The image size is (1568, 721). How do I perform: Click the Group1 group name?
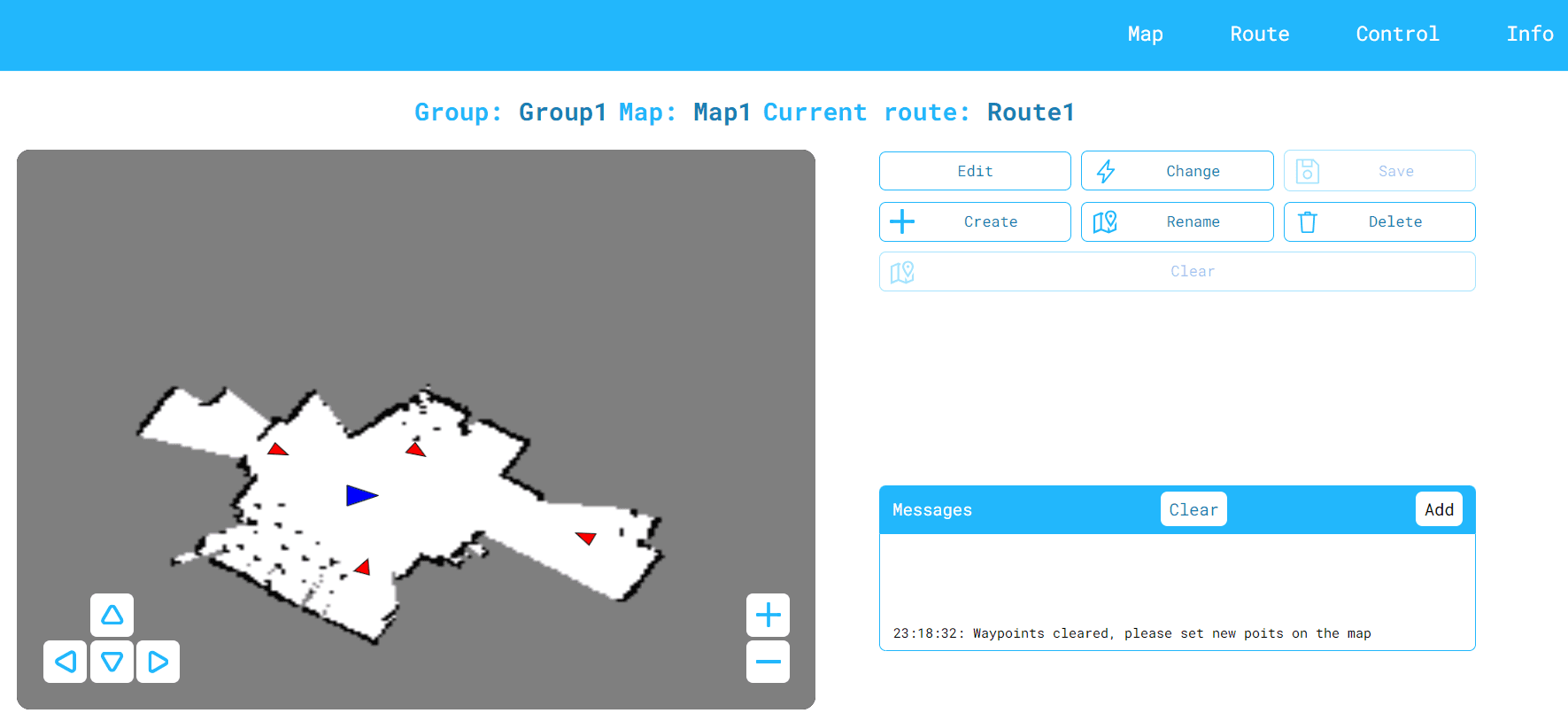tap(562, 112)
